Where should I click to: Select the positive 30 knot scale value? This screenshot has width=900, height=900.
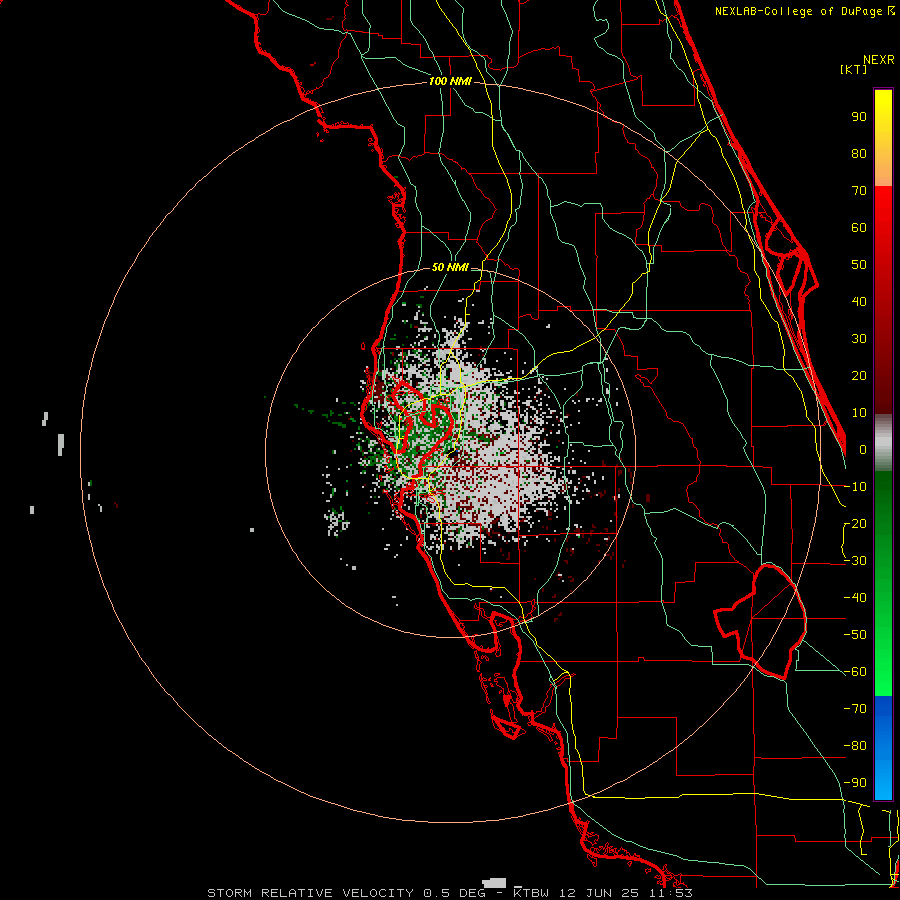tap(859, 339)
